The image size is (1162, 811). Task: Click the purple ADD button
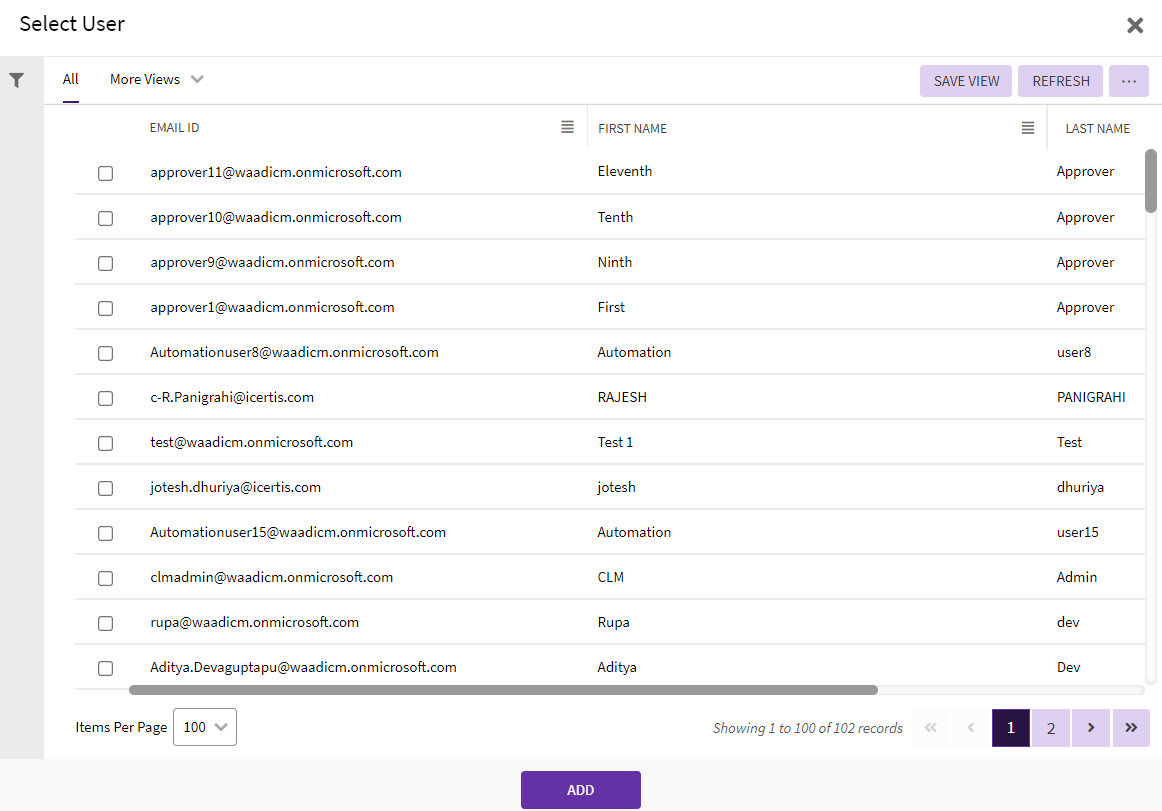point(580,790)
